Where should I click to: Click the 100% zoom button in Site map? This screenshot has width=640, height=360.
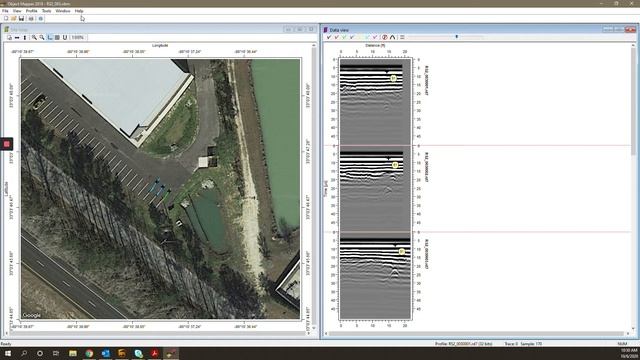tap(78, 38)
